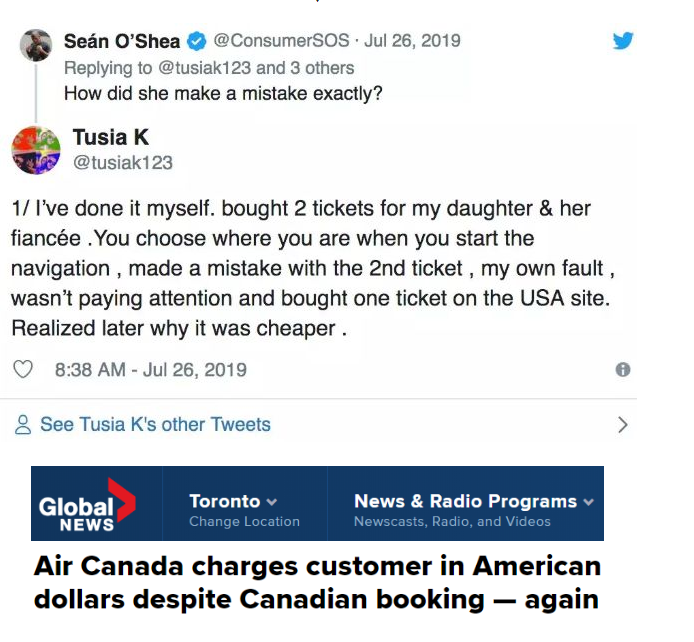Open the Air Canada charges customer headline
Image resolution: width=694 pixels, height=642 pixels.
317,583
